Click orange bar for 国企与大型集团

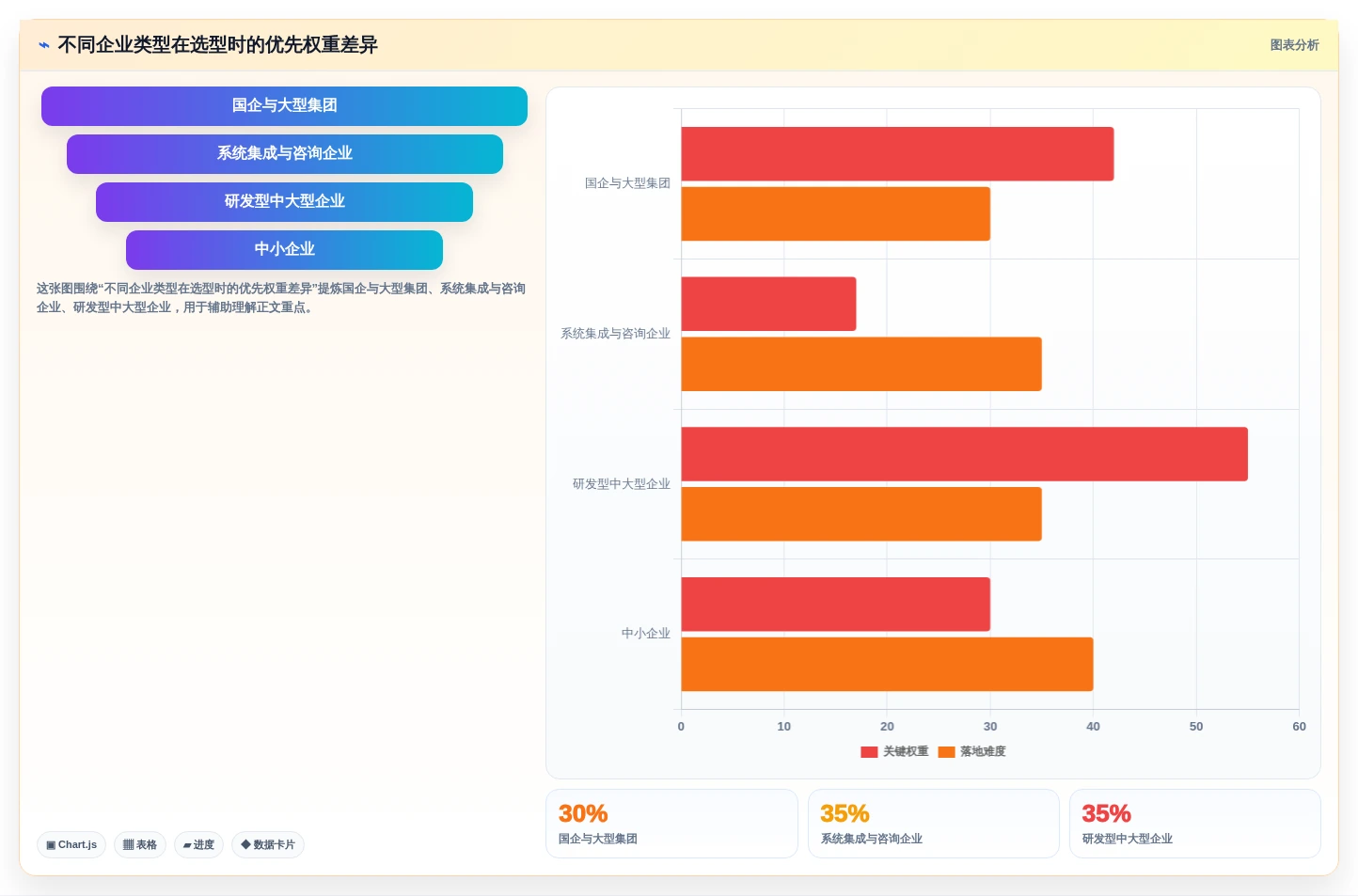click(836, 214)
